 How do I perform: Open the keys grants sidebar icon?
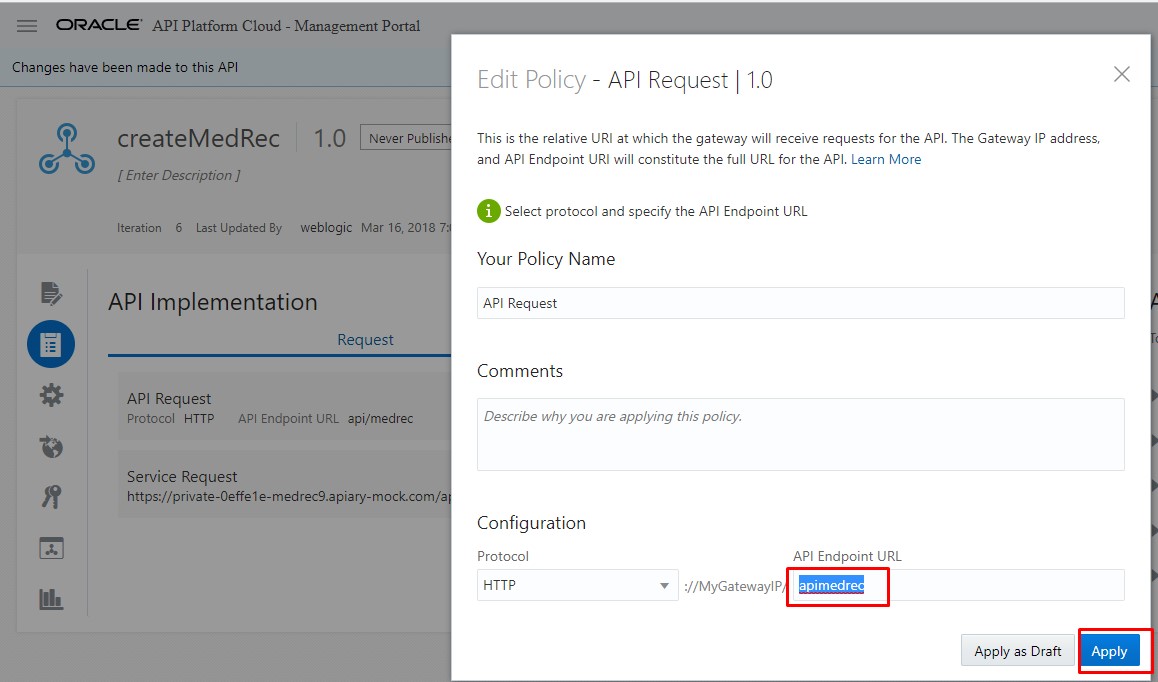(x=51, y=497)
